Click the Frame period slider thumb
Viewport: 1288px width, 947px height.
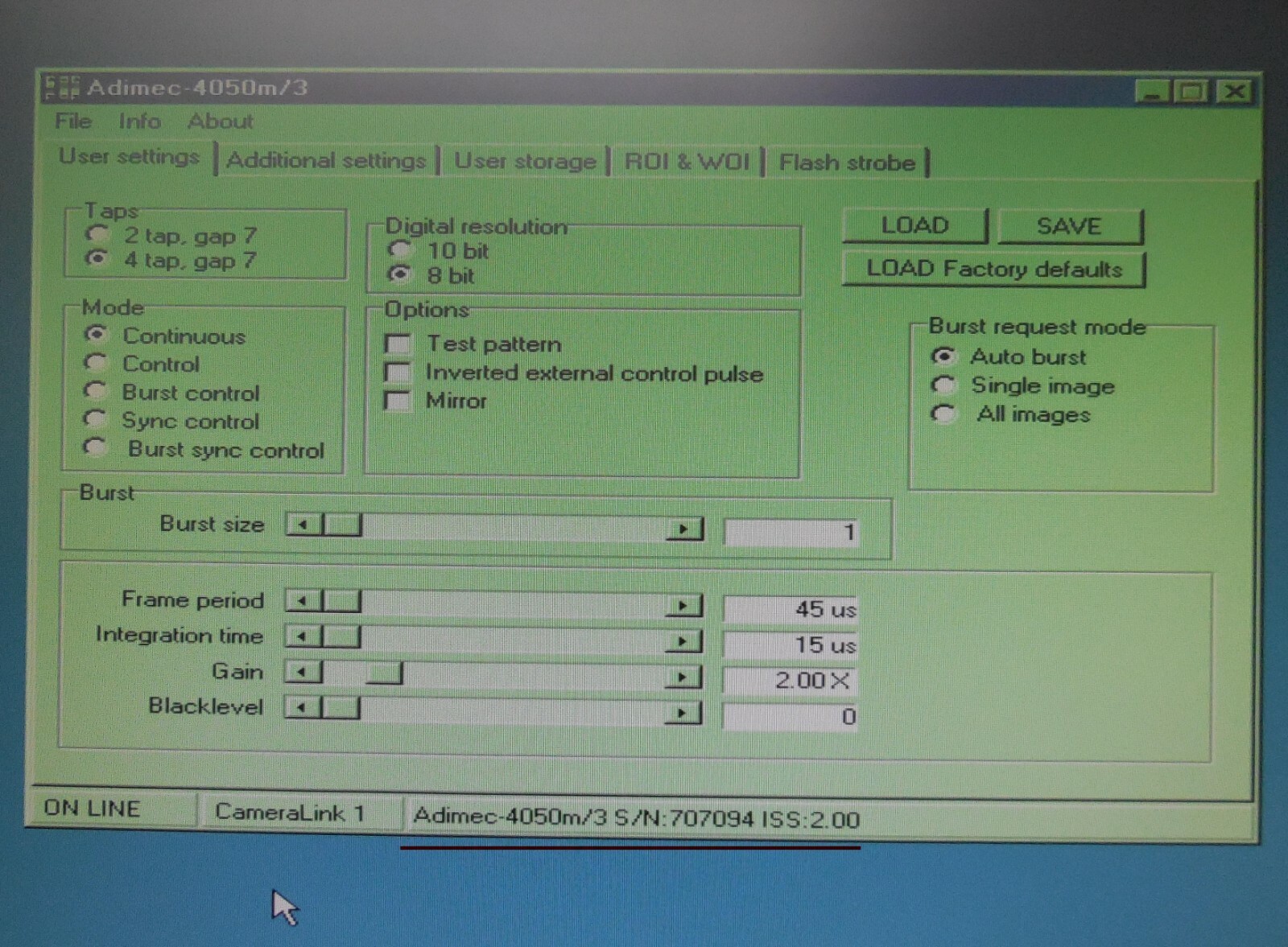342,600
